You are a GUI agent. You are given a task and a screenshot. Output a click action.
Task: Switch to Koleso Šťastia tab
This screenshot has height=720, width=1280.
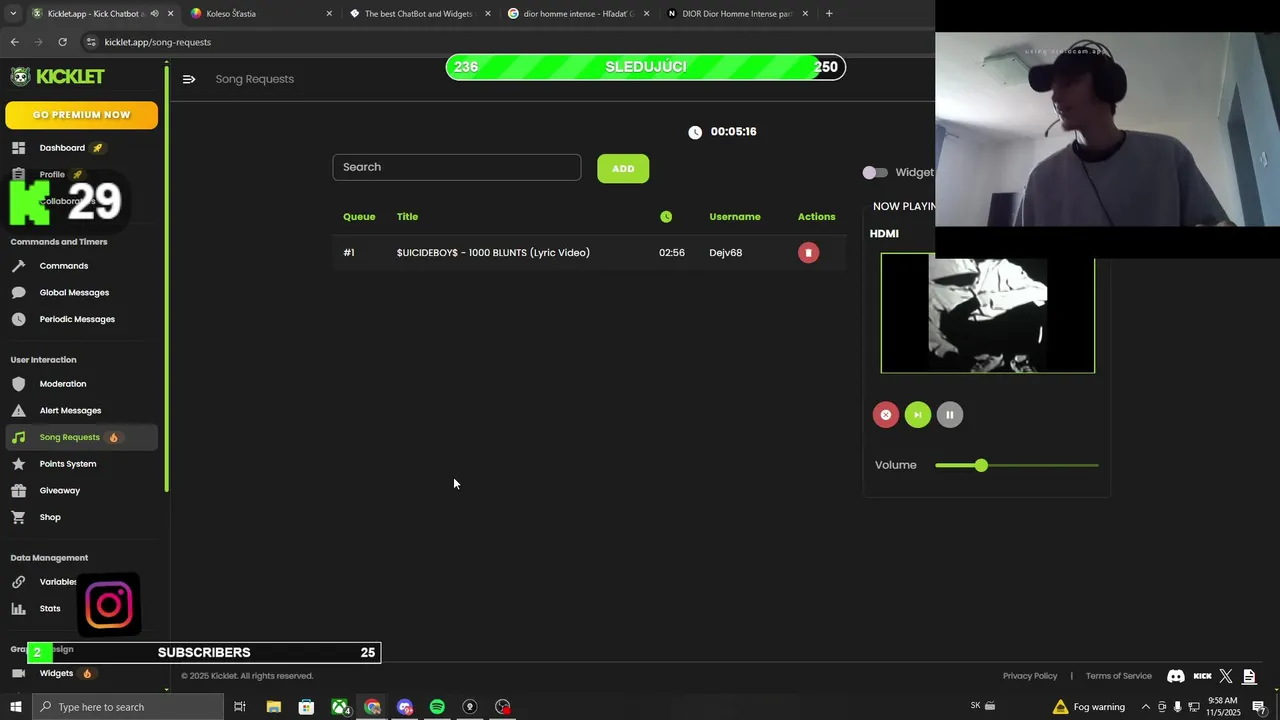coord(260,14)
